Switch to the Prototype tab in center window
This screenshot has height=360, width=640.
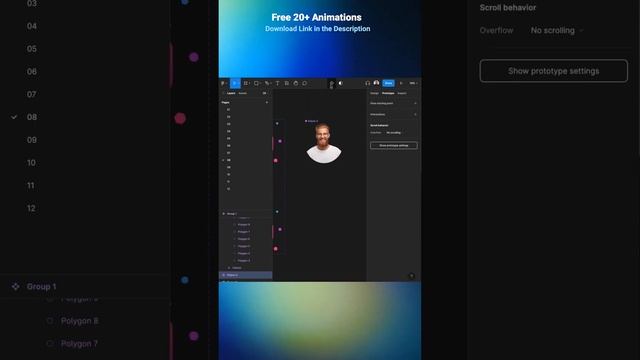tap(388, 93)
